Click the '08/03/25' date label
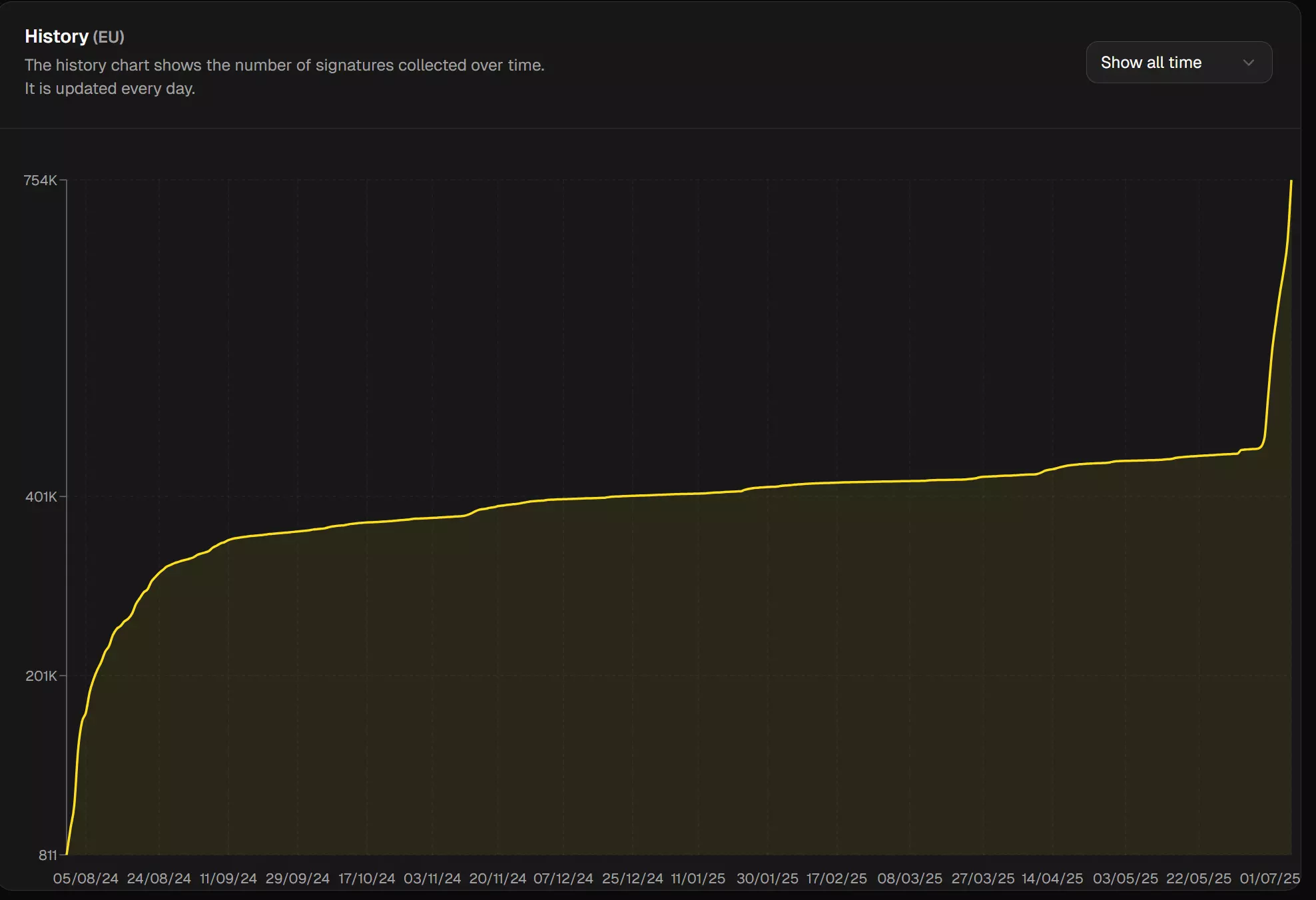The image size is (1316, 900). point(910,878)
